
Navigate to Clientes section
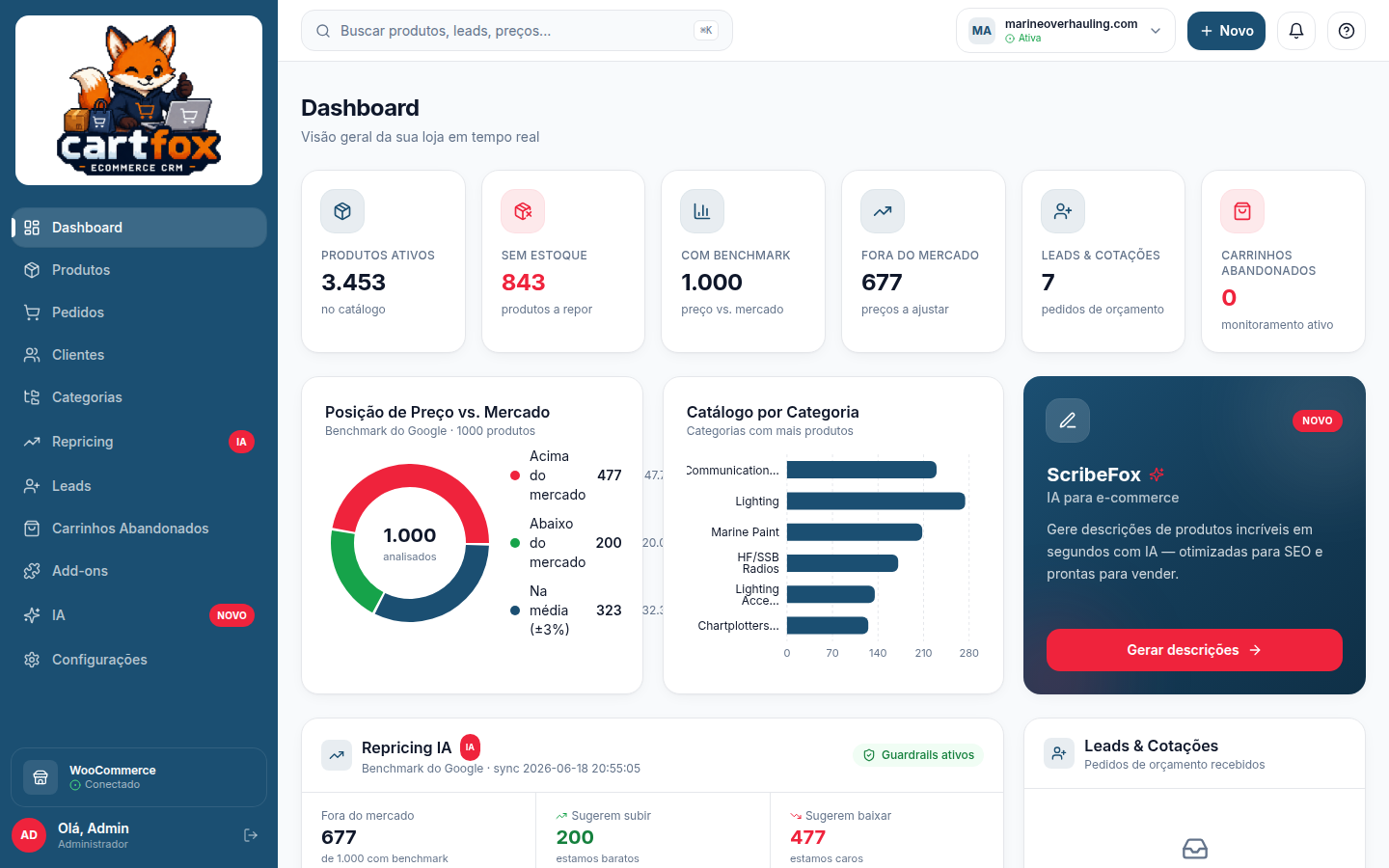click(x=139, y=355)
